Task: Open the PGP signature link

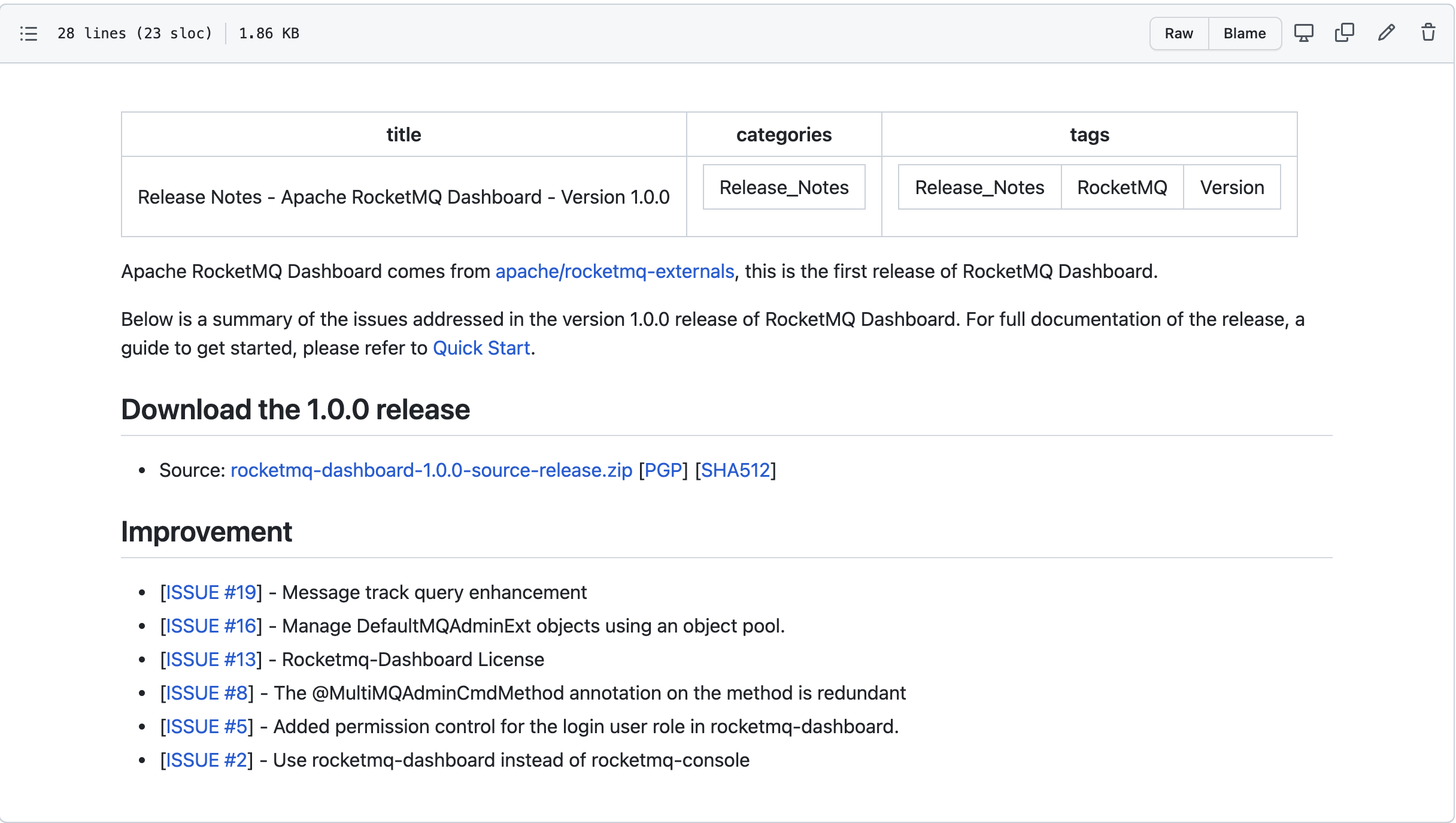Action: (663, 470)
